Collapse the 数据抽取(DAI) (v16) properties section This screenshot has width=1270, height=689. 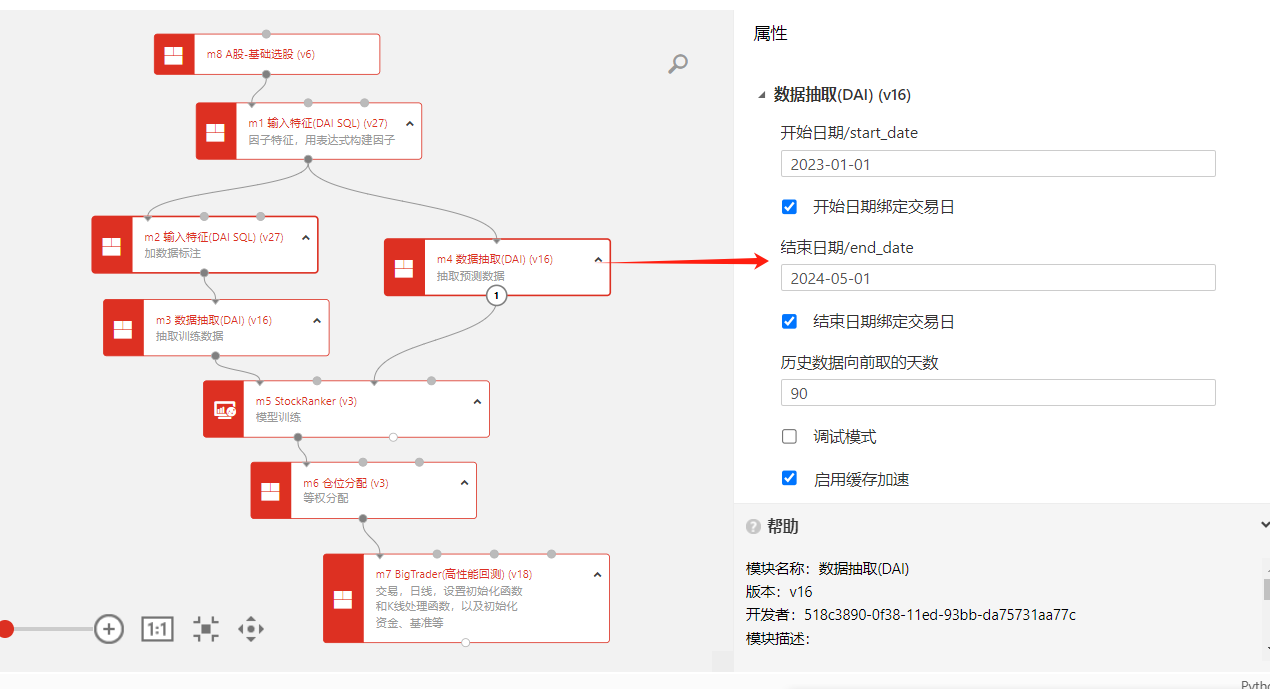coord(762,95)
